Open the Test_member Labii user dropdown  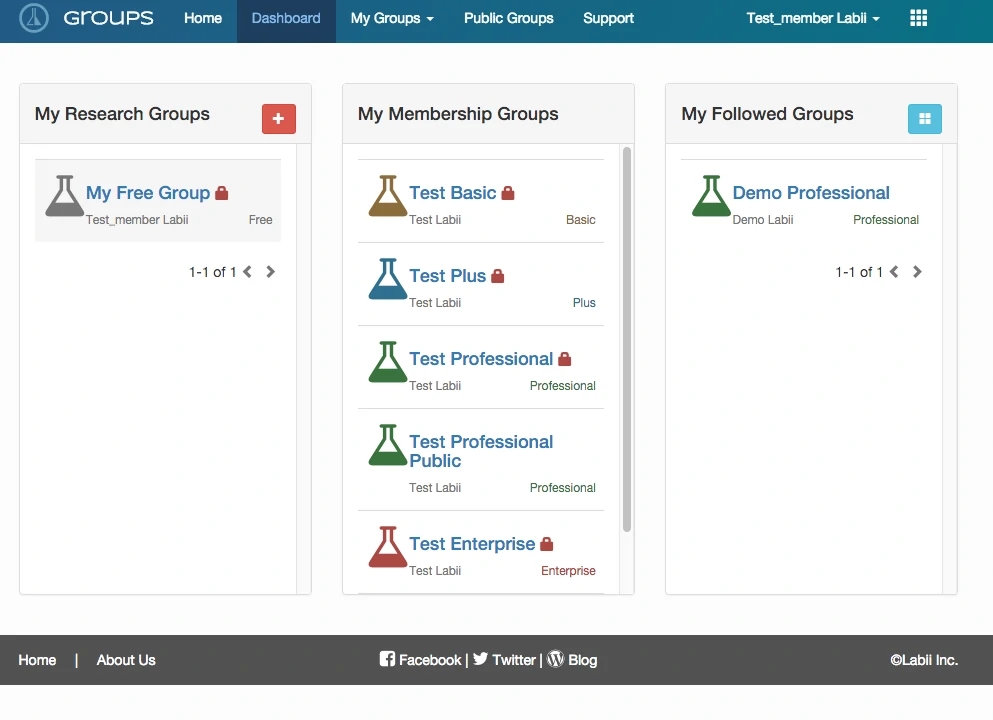(x=813, y=18)
